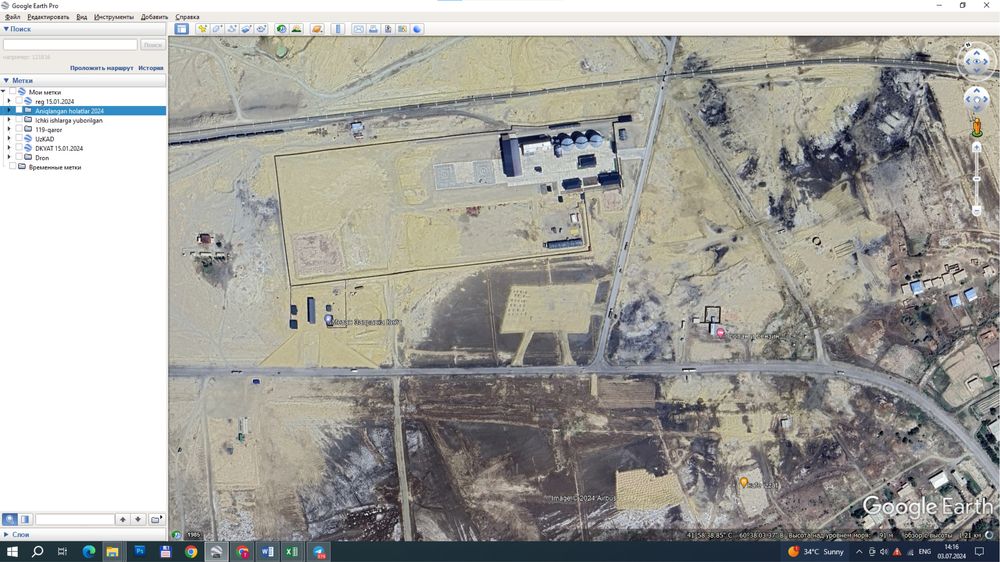Click the zoom slider on the map
The image size is (1000, 562).
pos(976,179)
